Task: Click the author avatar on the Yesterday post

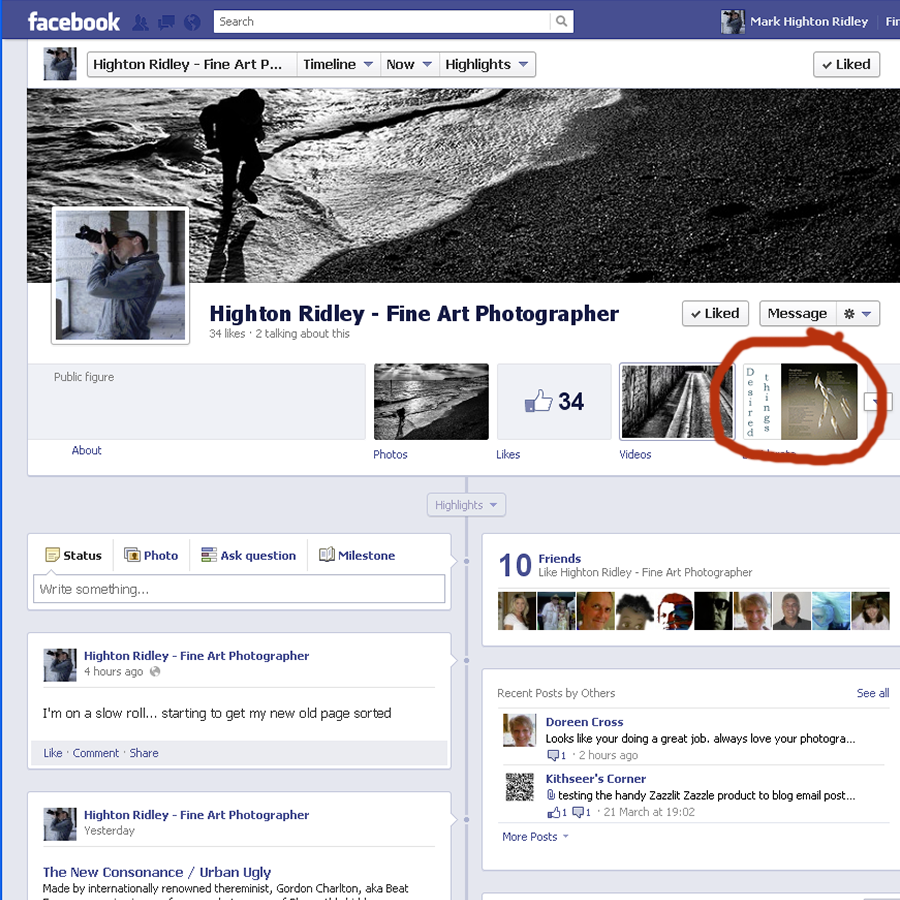Action: pos(60,824)
